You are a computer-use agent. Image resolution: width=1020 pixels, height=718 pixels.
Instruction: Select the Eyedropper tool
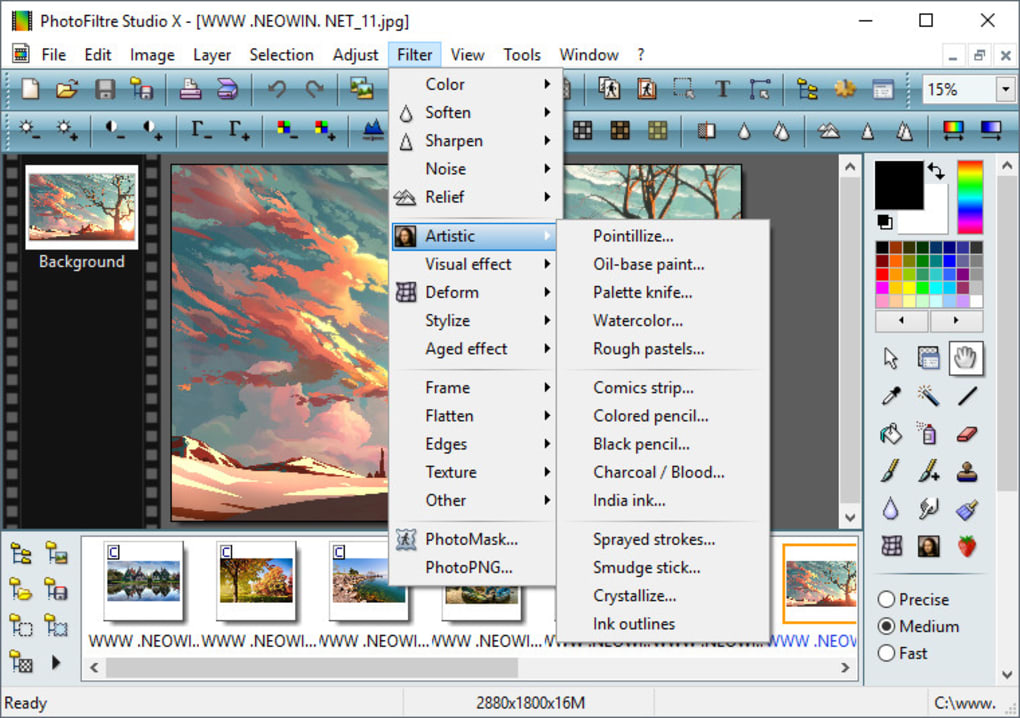tap(890, 395)
